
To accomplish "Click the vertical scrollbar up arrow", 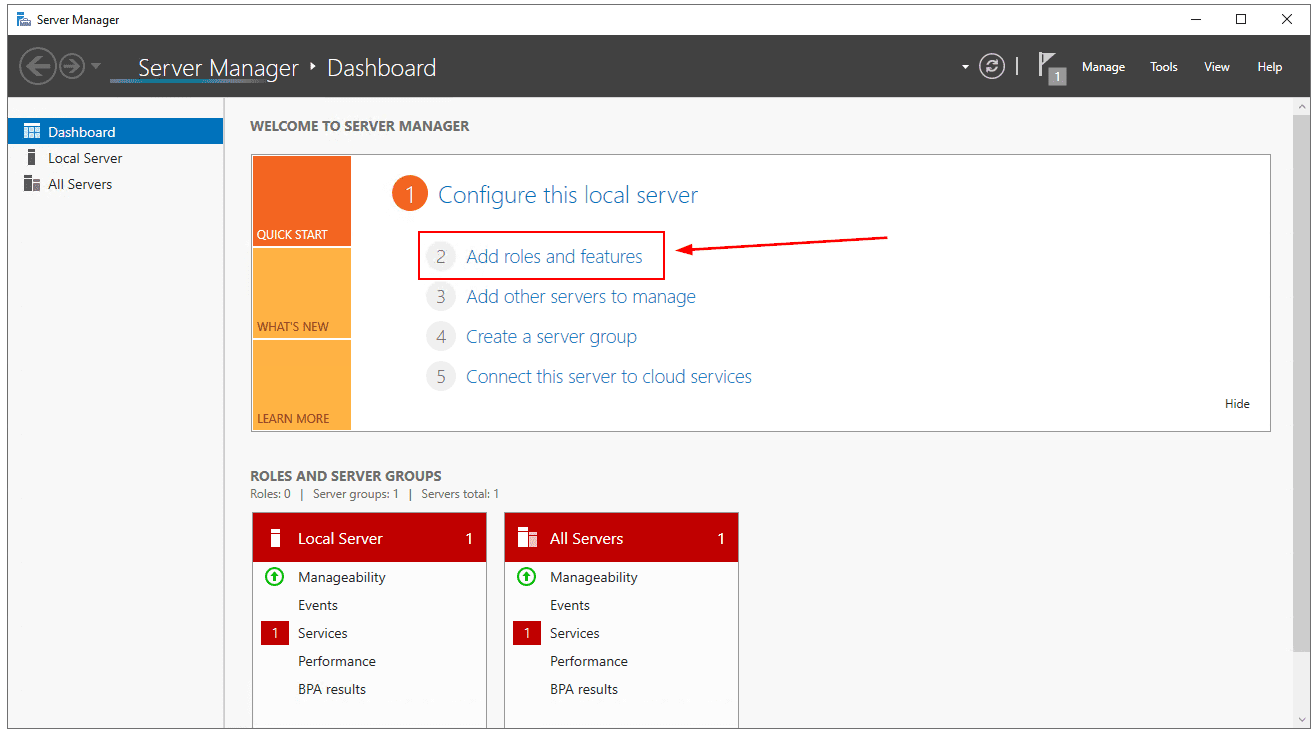I will (x=1301, y=106).
